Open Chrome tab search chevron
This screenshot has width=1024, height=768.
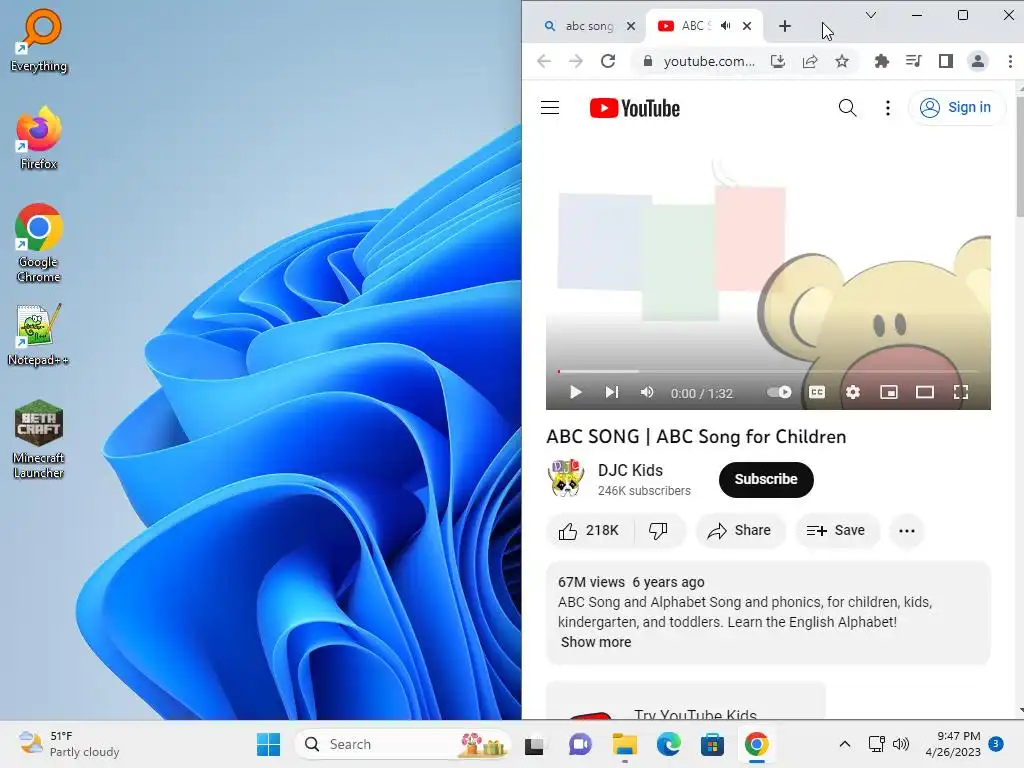click(871, 15)
